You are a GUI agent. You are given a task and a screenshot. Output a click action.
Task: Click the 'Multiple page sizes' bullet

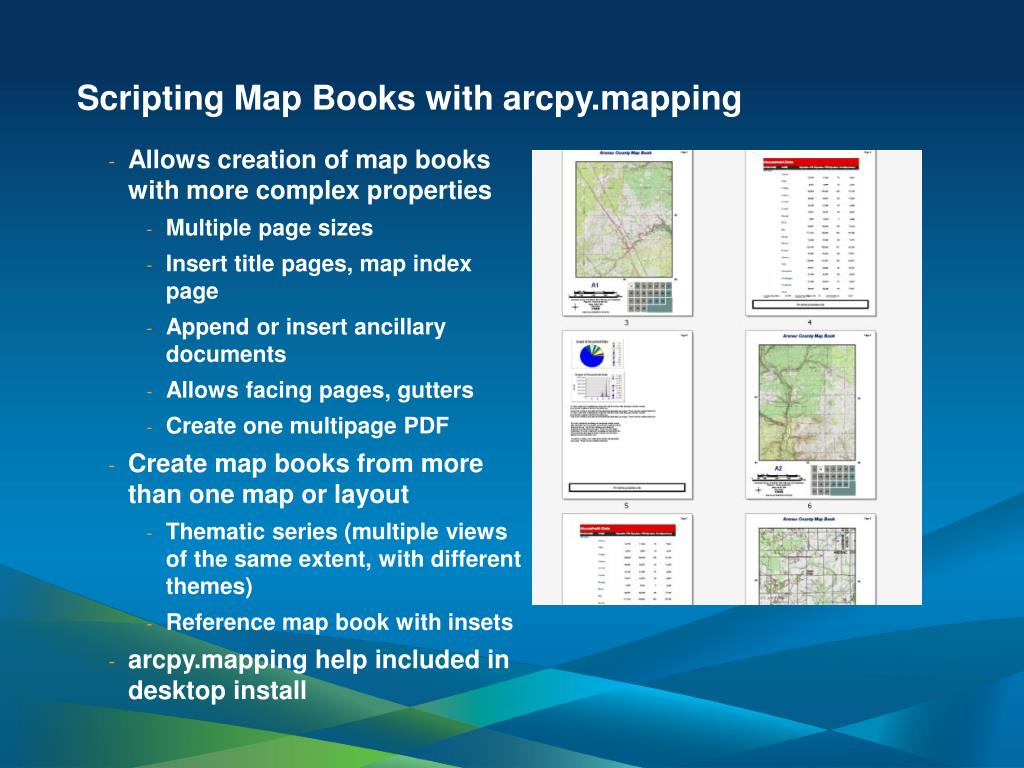pos(269,228)
